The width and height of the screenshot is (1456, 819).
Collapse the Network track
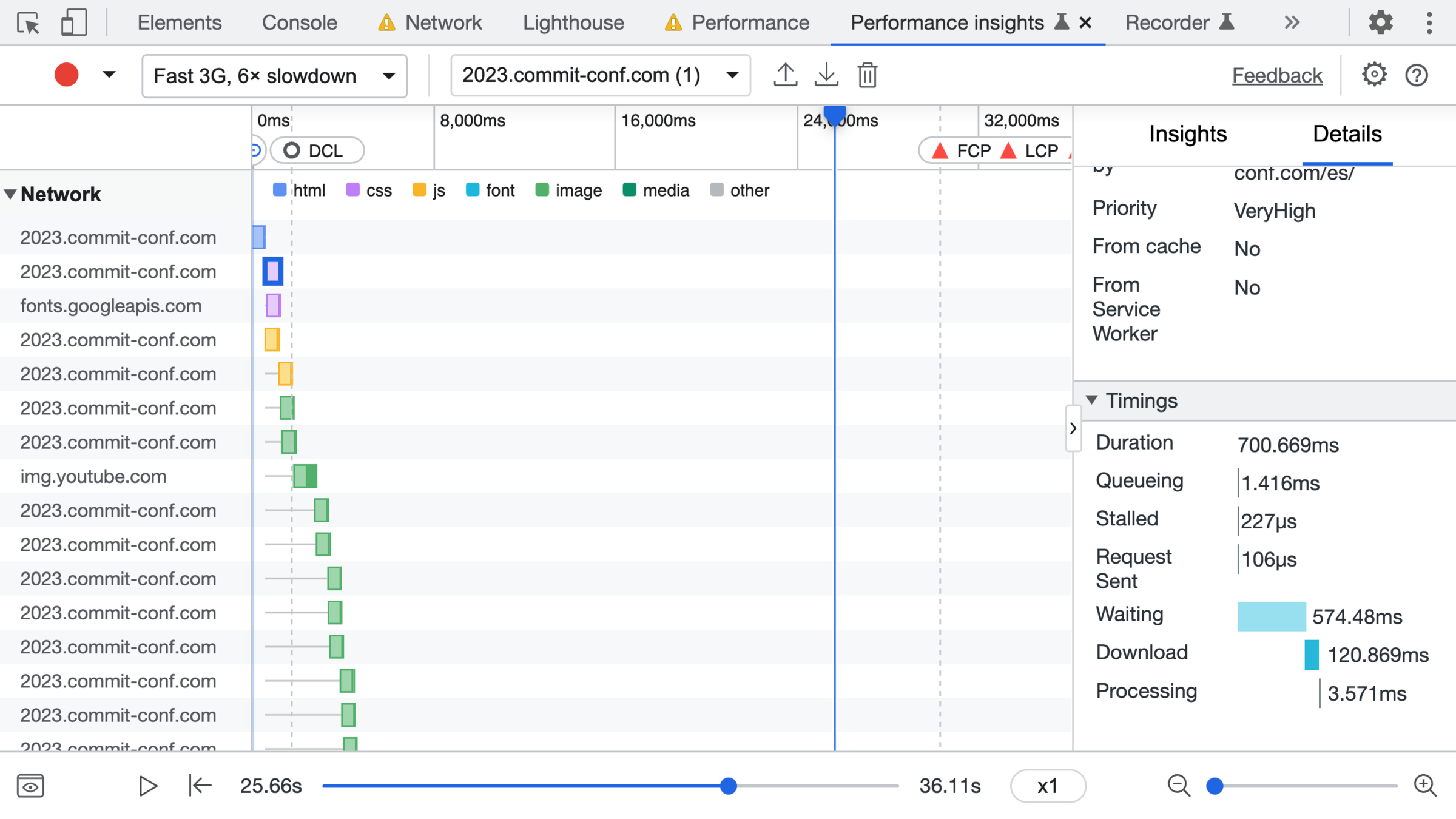[10, 194]
